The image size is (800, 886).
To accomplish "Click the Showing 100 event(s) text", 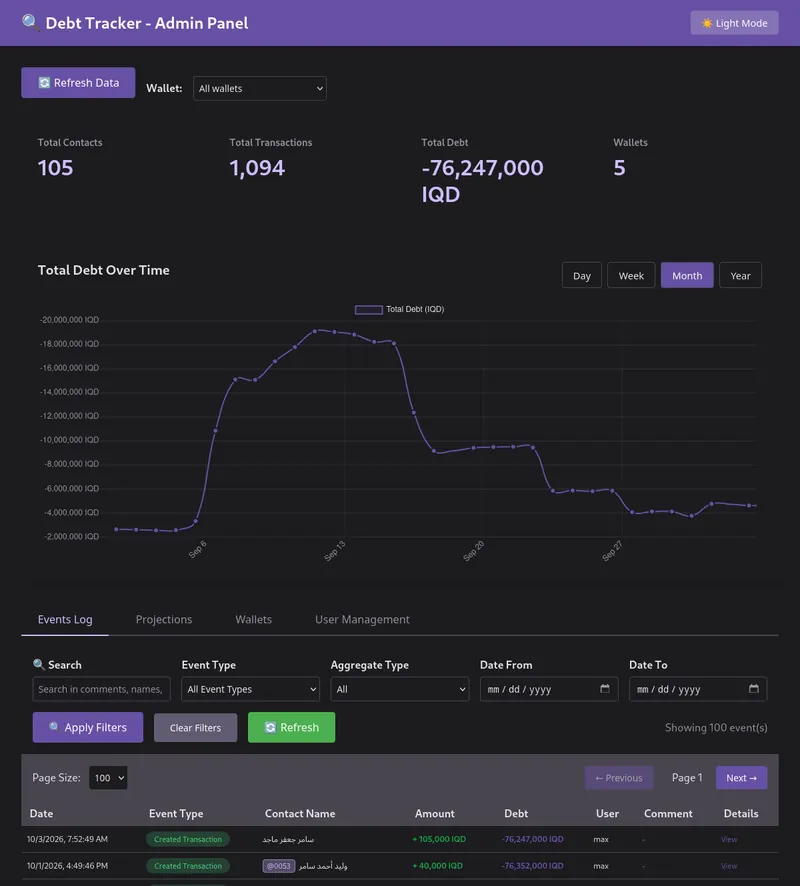I will click(x=716, y=728).
